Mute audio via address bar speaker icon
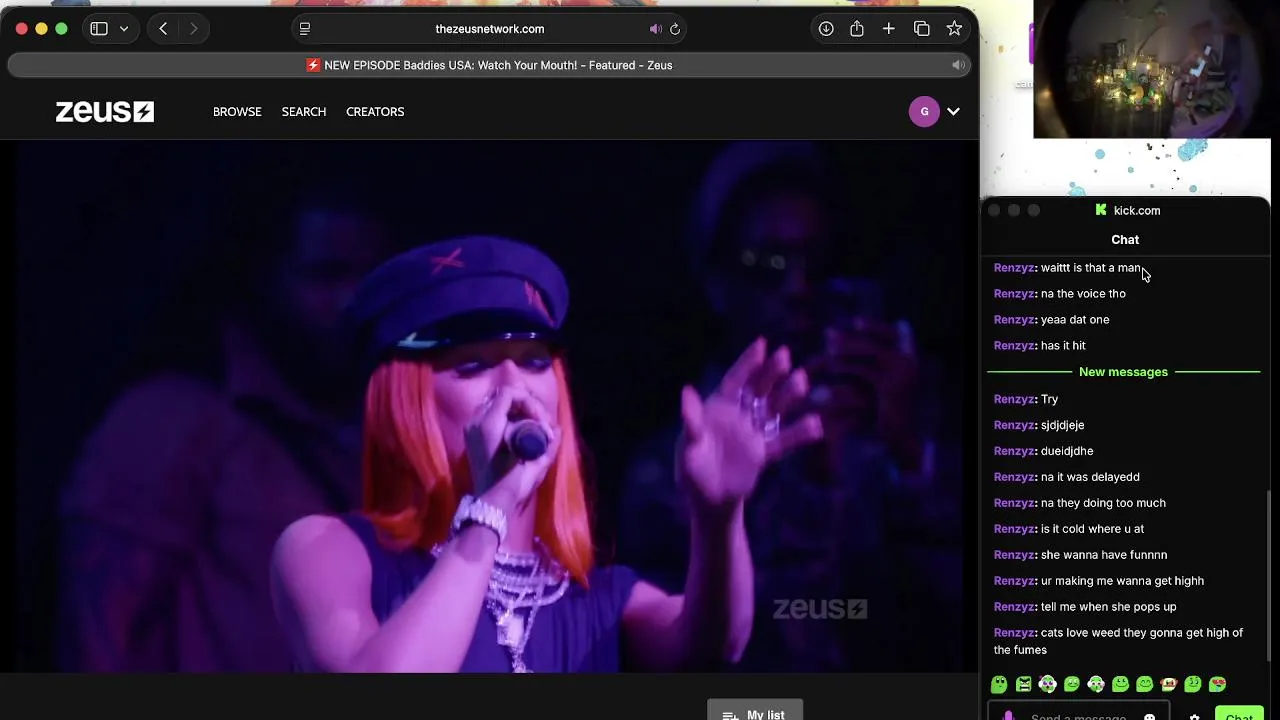 655,29
